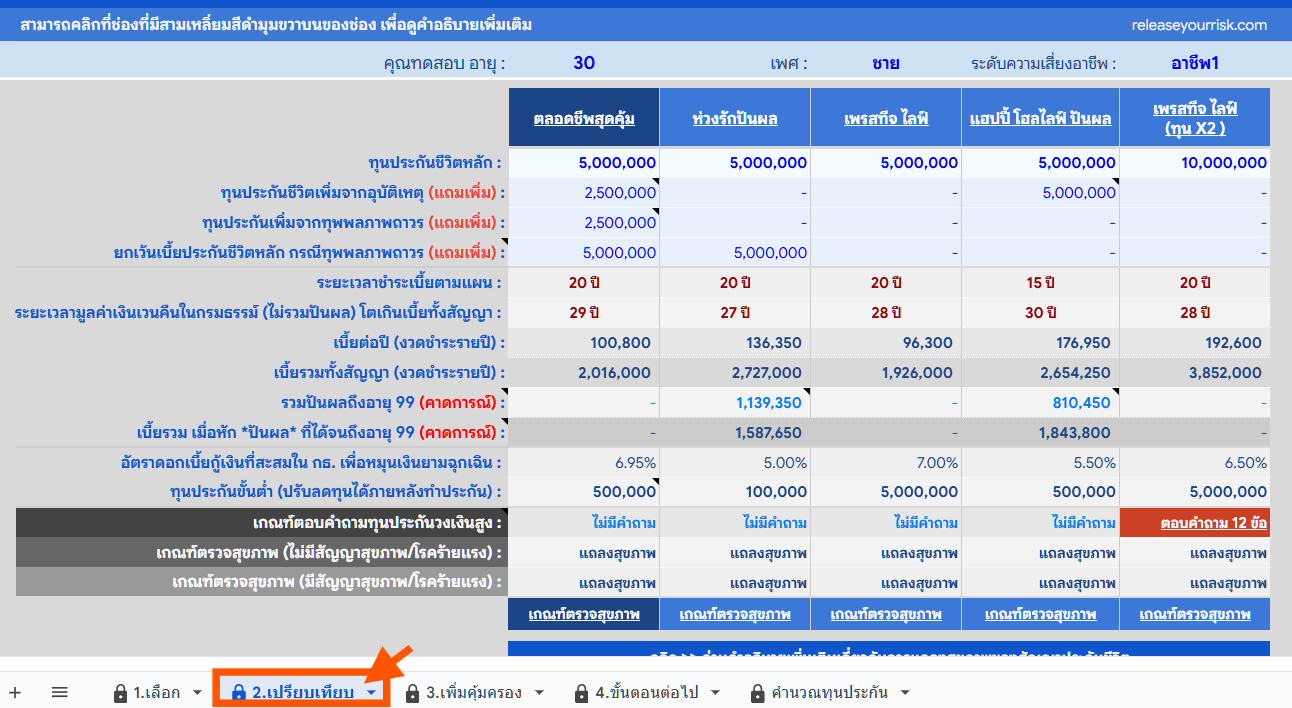Switch to the 3.เพิ่มคุ้มครอง sheet tab
The height and width of the screenshot is (708, 1292).
pos(473,693)
